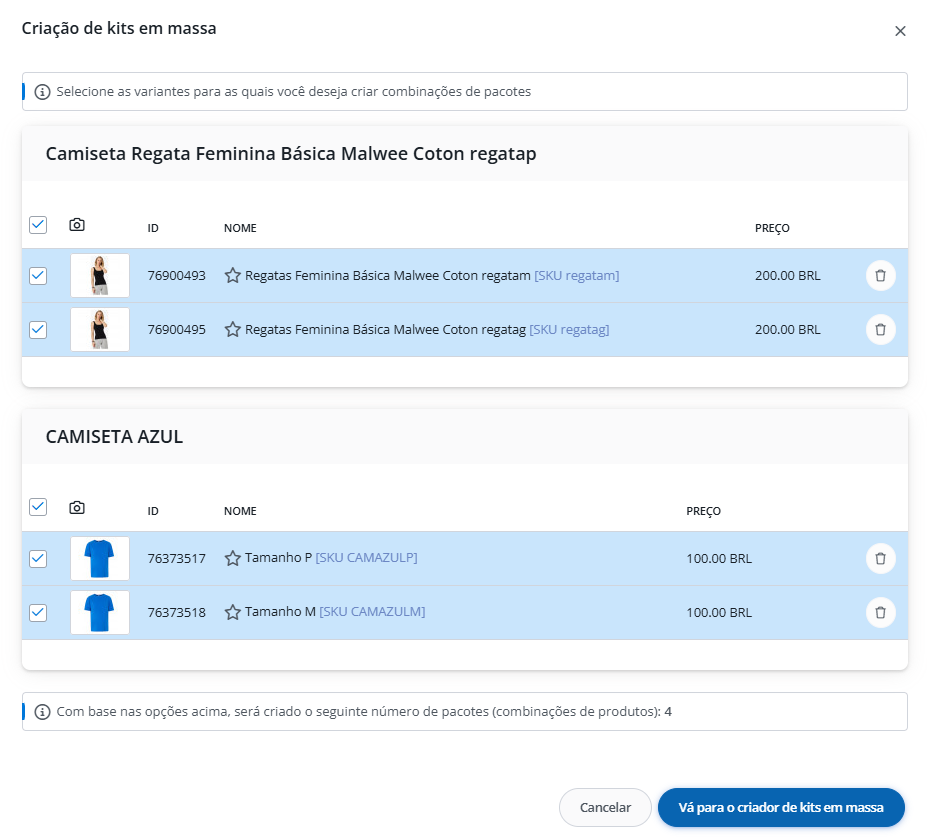Close the Criação de kits dialog
Screen dimensions: 927x839
(x=900, y=31)
